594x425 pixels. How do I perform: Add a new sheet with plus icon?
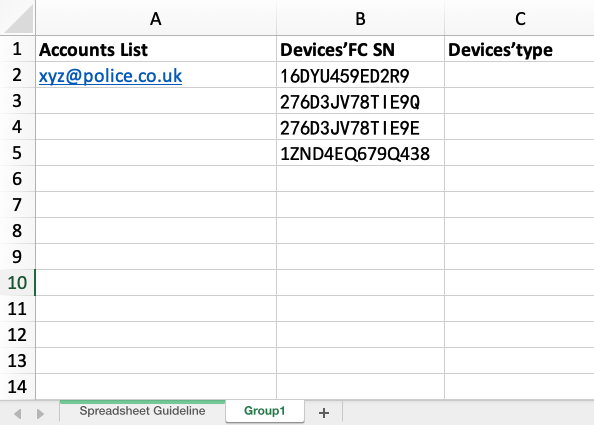click(324, 412)
